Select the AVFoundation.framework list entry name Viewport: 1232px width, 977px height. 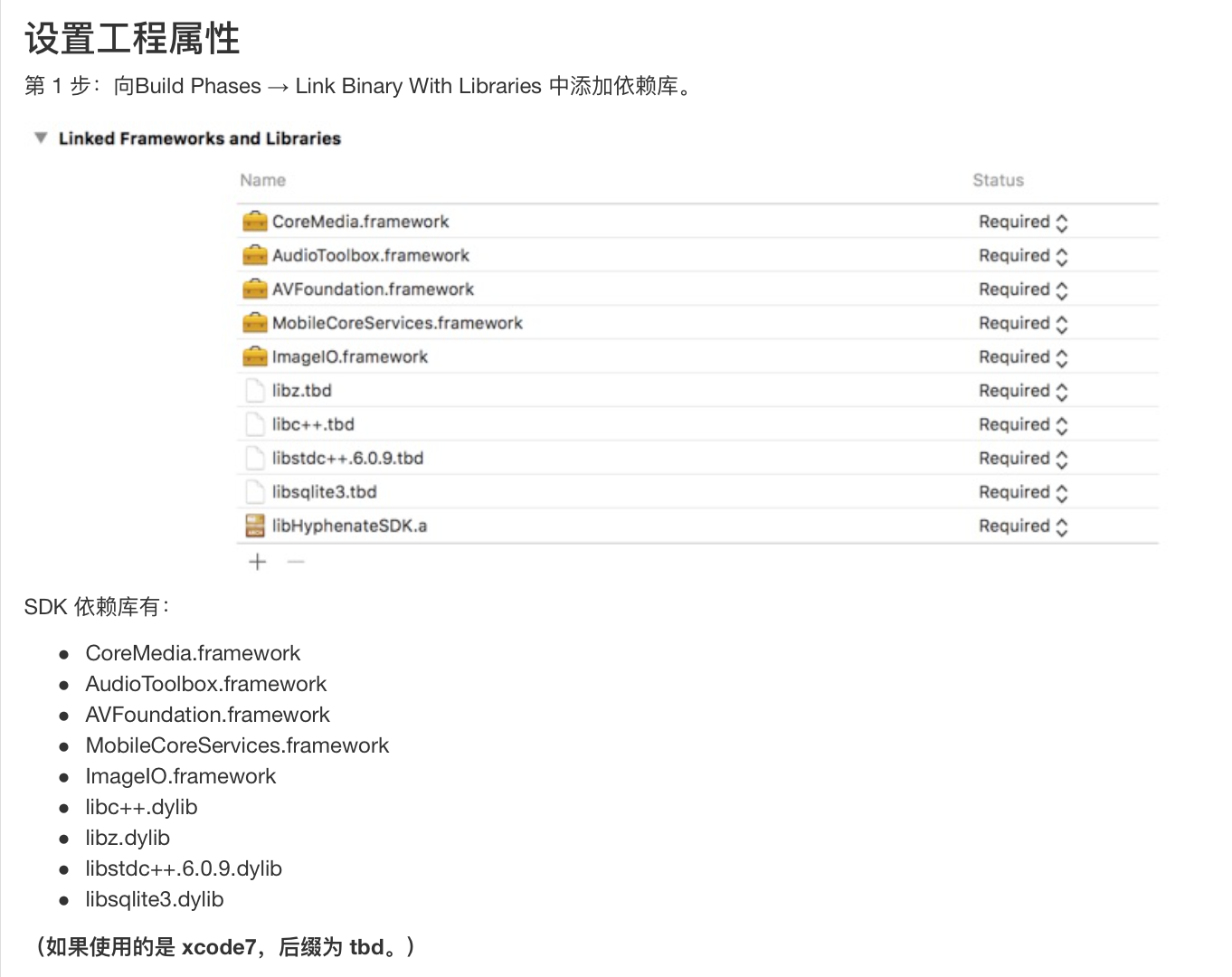tap(373, 289)
